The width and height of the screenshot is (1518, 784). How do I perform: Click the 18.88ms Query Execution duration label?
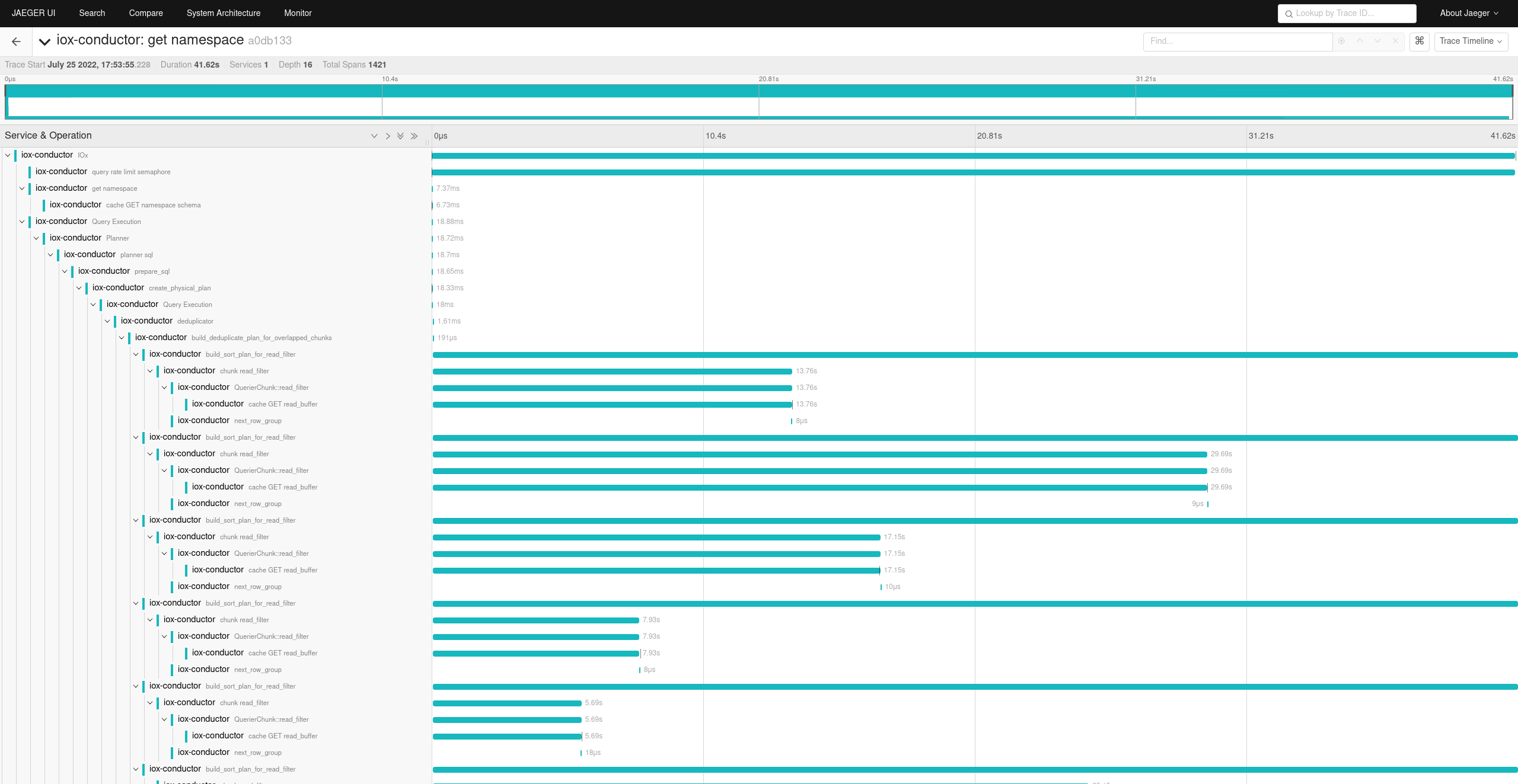[x=450, y=222]
